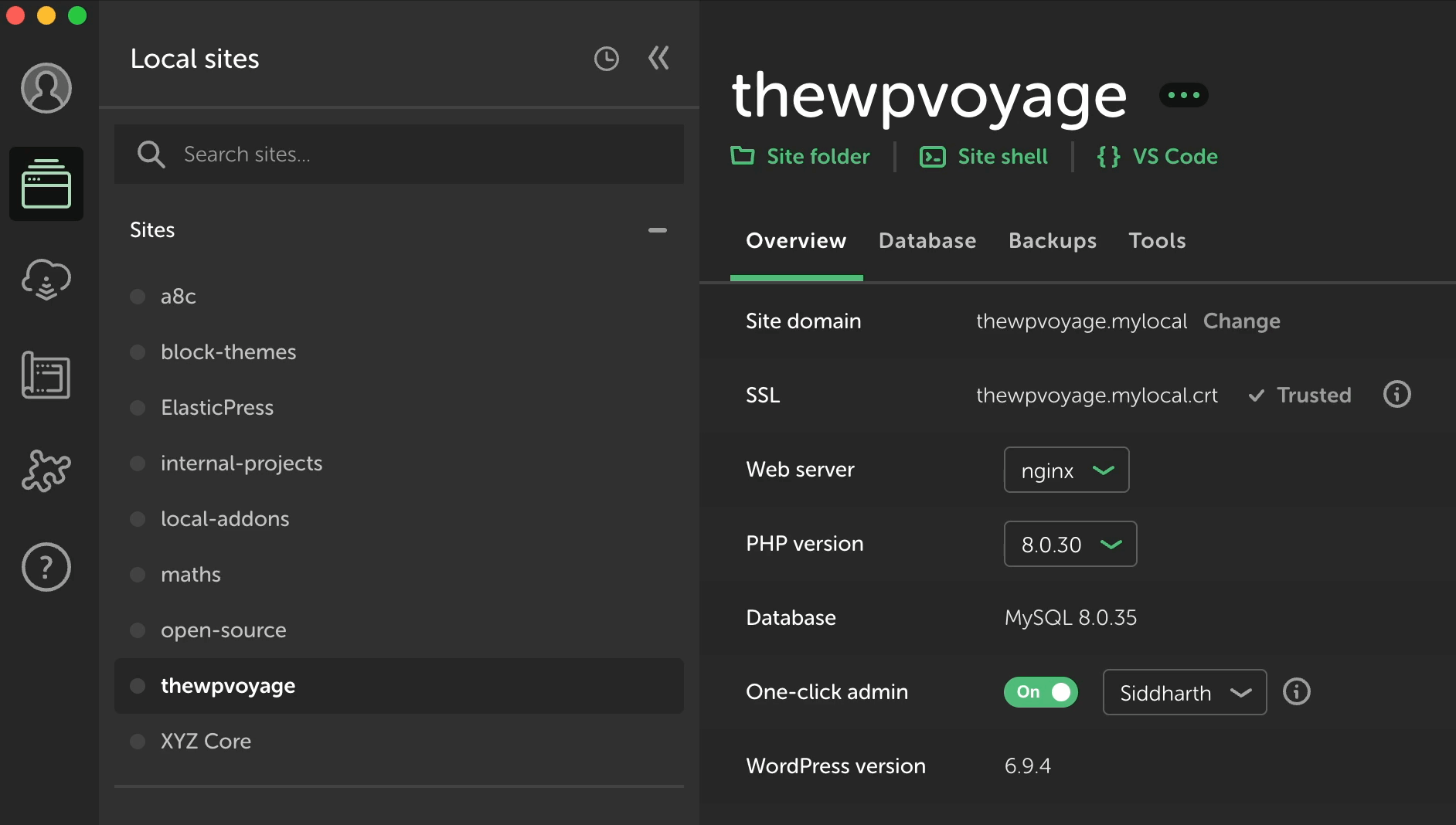
Task: Disable One-click admin
Action: (1040, 692)
